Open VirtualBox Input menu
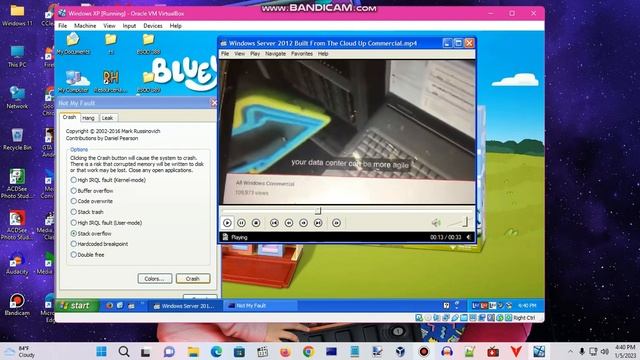This screenshot has width=640, height=360. tap(129, 26)
